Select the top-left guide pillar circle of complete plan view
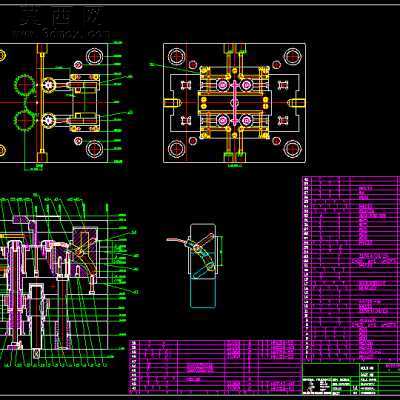This screenshot has height=400, width=400. [177, 57]
